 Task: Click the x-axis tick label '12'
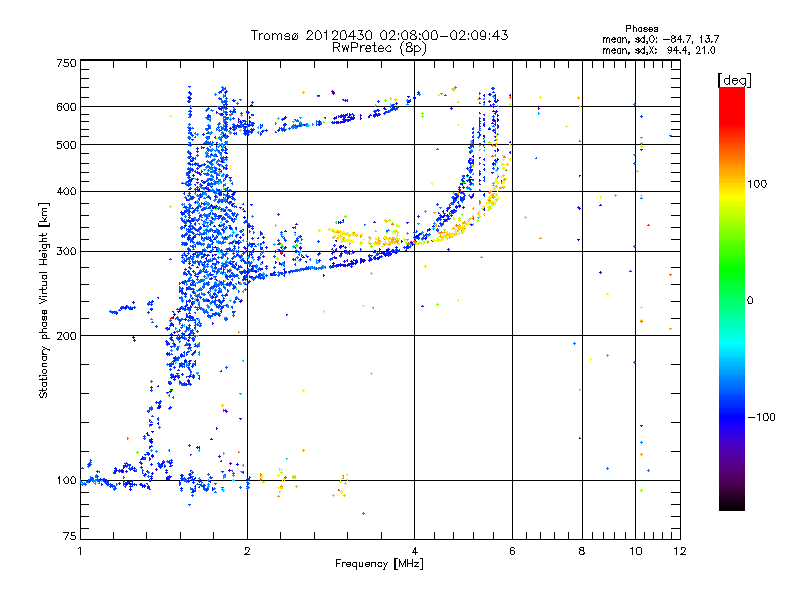click(x=680, y=551)
